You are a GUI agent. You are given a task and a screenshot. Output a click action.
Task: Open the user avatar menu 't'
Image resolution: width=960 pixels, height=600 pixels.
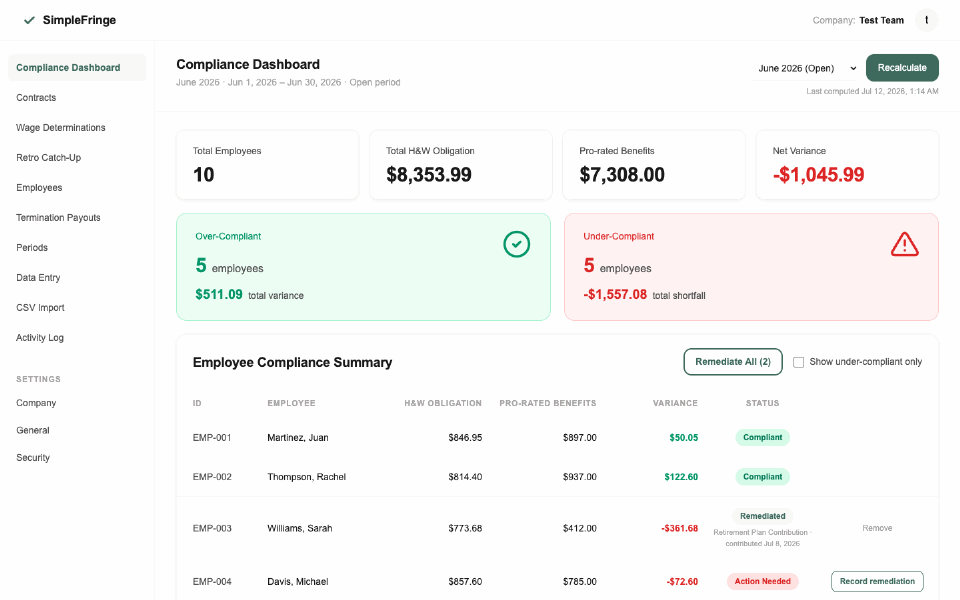tap(926, 20)
